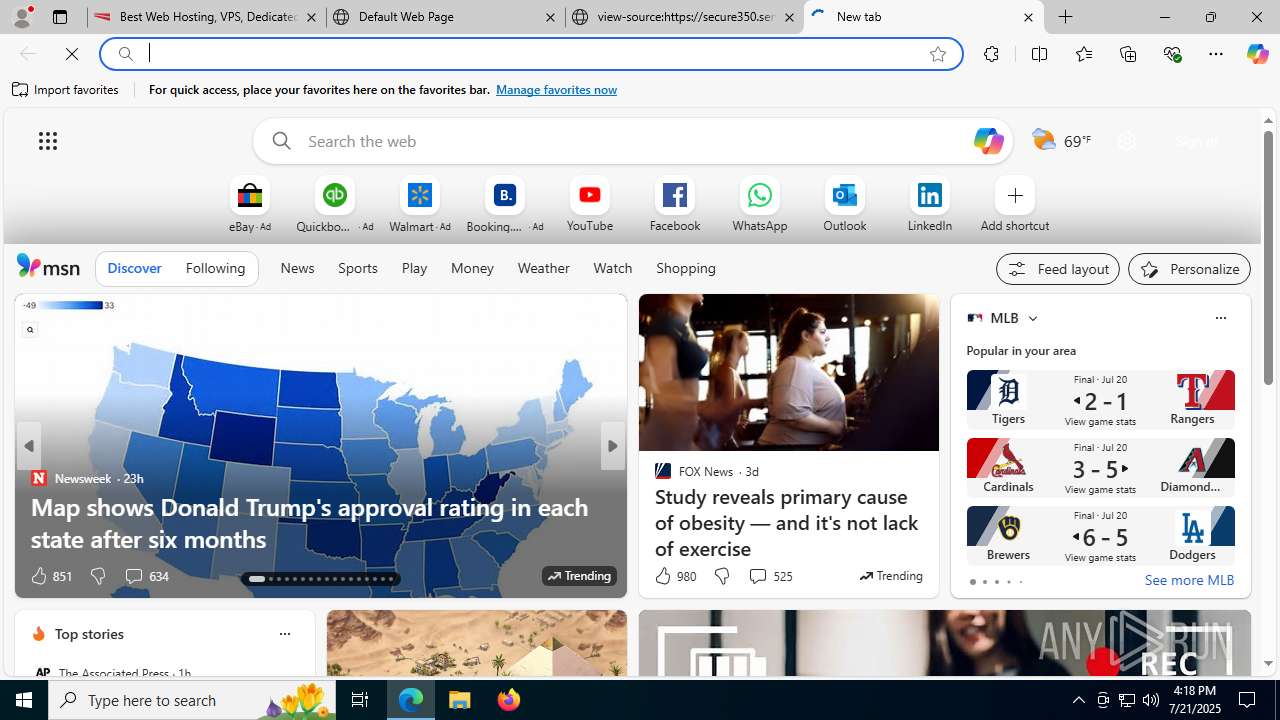Open the Feed layout button
Screen dimensions: 1280x720
coord(1057,269)
